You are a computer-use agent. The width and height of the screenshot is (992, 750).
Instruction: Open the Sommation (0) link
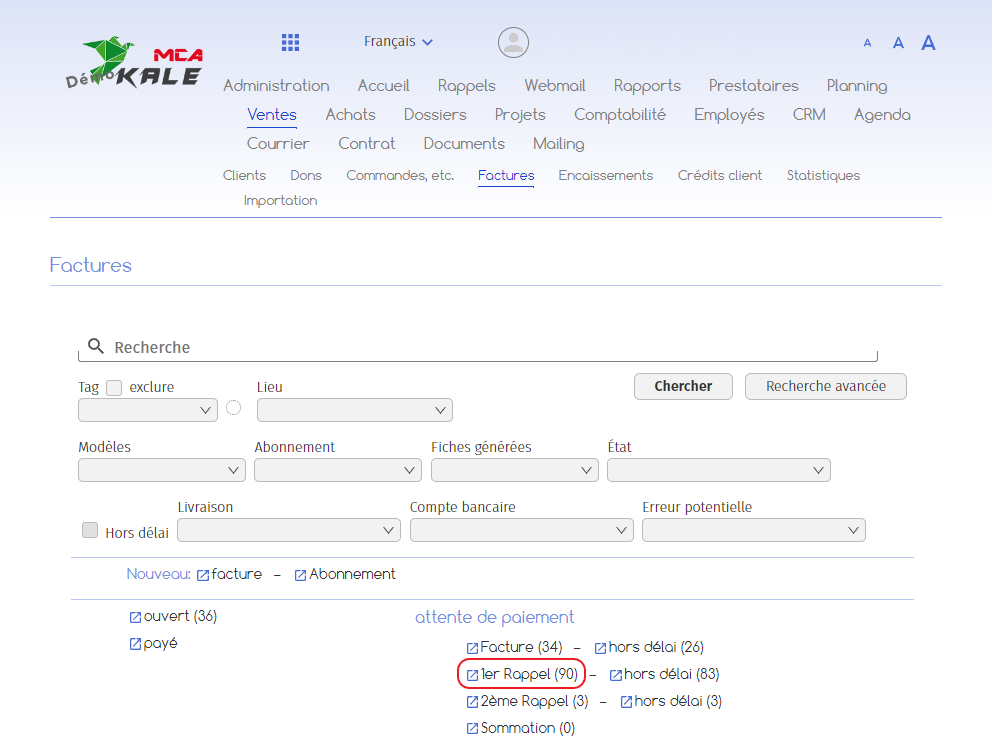point(528,728)
